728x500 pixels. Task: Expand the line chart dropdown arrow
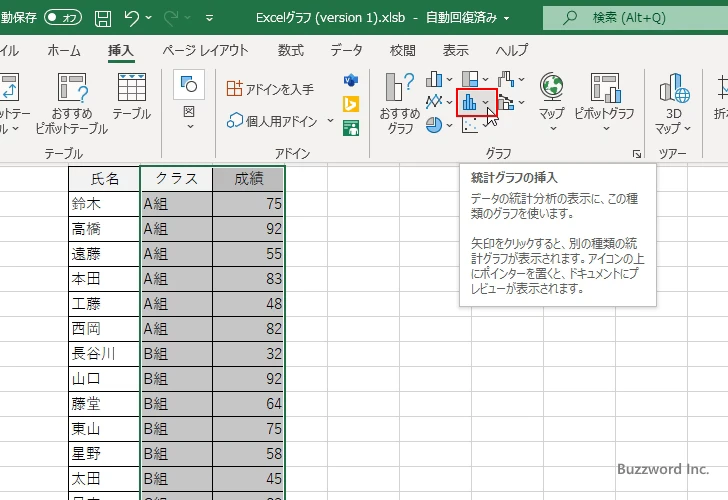(x=449, y=102)
